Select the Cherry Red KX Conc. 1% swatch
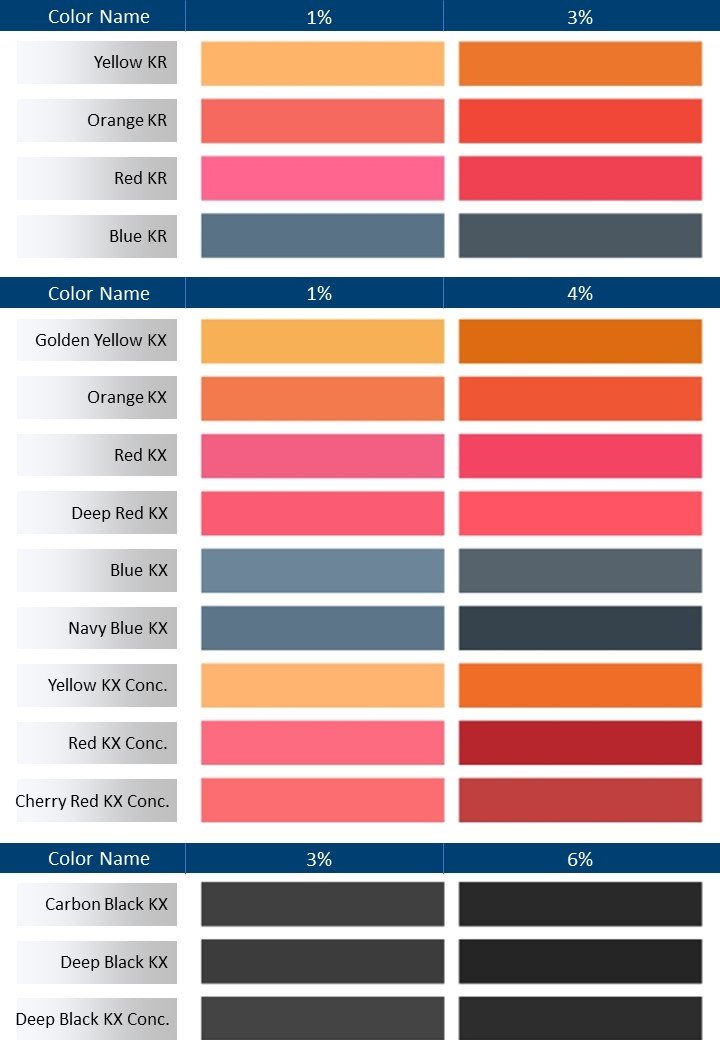 (322, 800)
